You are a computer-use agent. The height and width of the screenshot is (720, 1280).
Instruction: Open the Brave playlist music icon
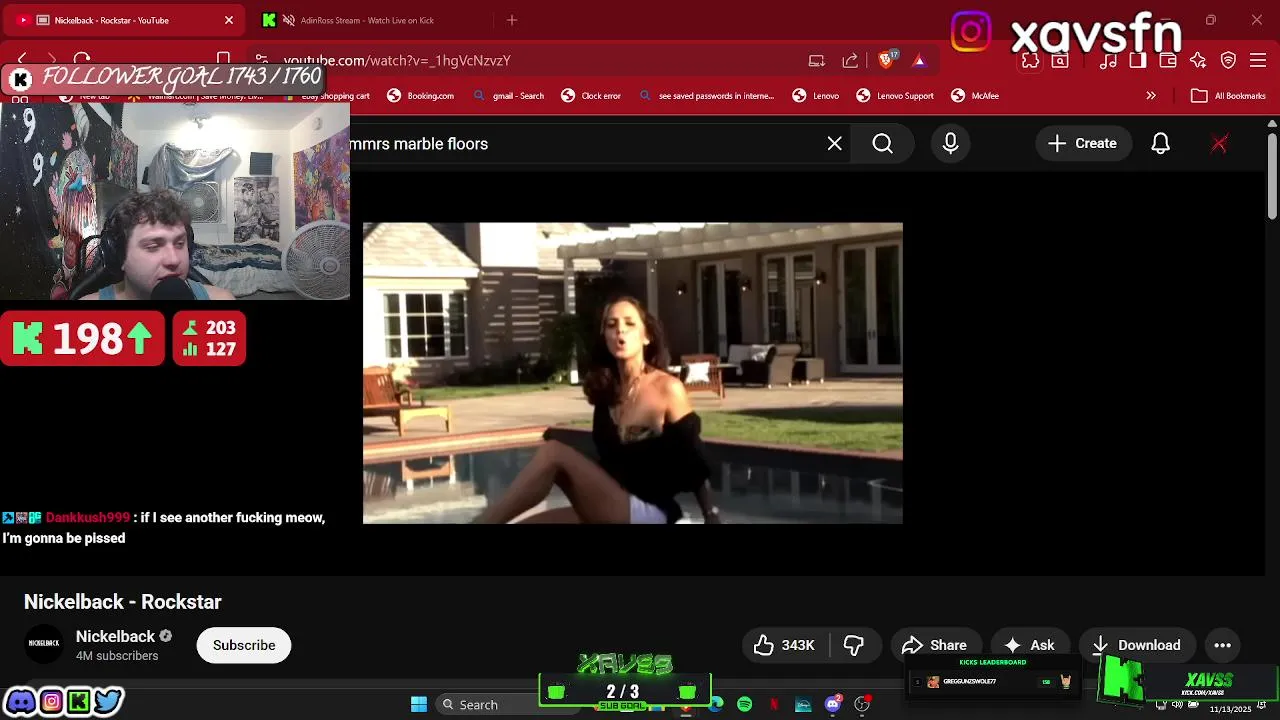click(1108, 61)
